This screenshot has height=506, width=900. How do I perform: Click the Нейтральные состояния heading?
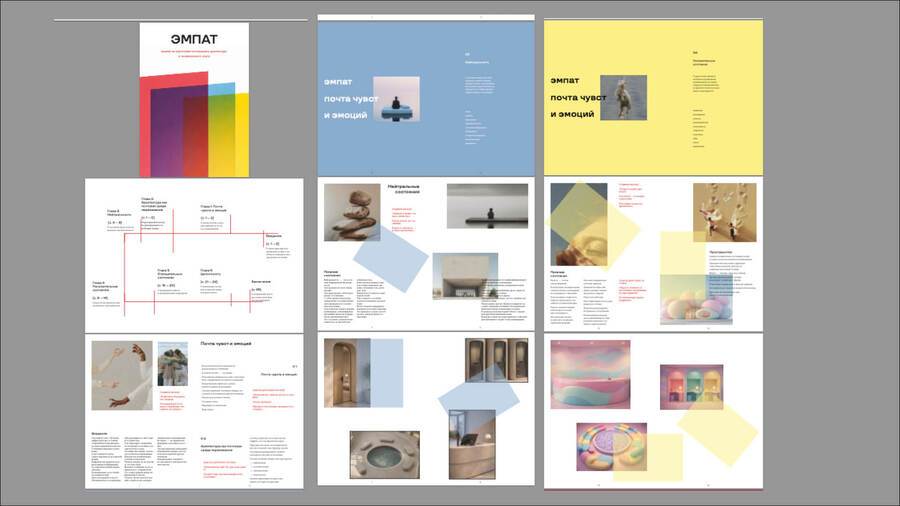coord(405,189)
